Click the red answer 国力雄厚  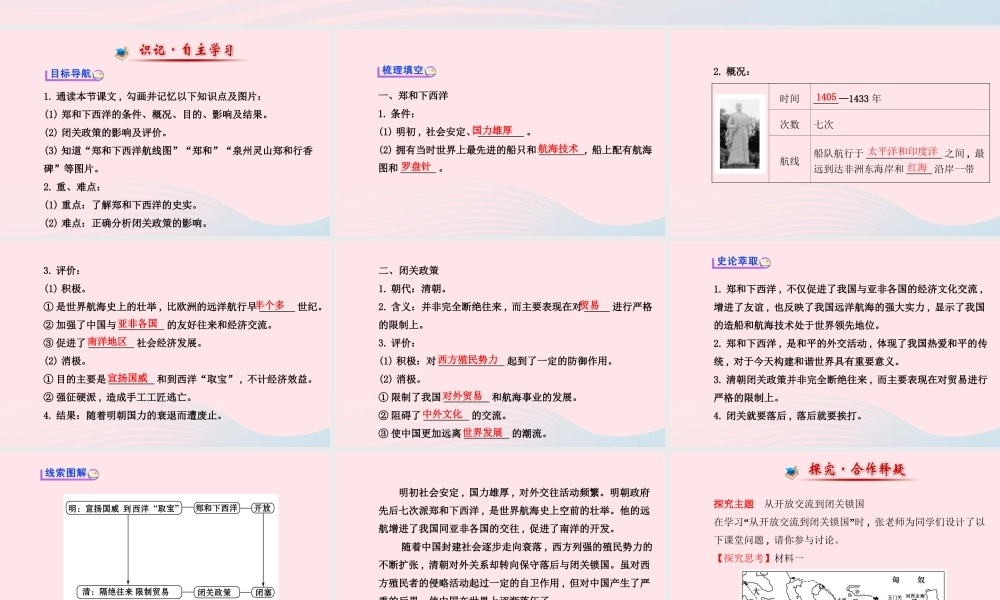(492, 130)
